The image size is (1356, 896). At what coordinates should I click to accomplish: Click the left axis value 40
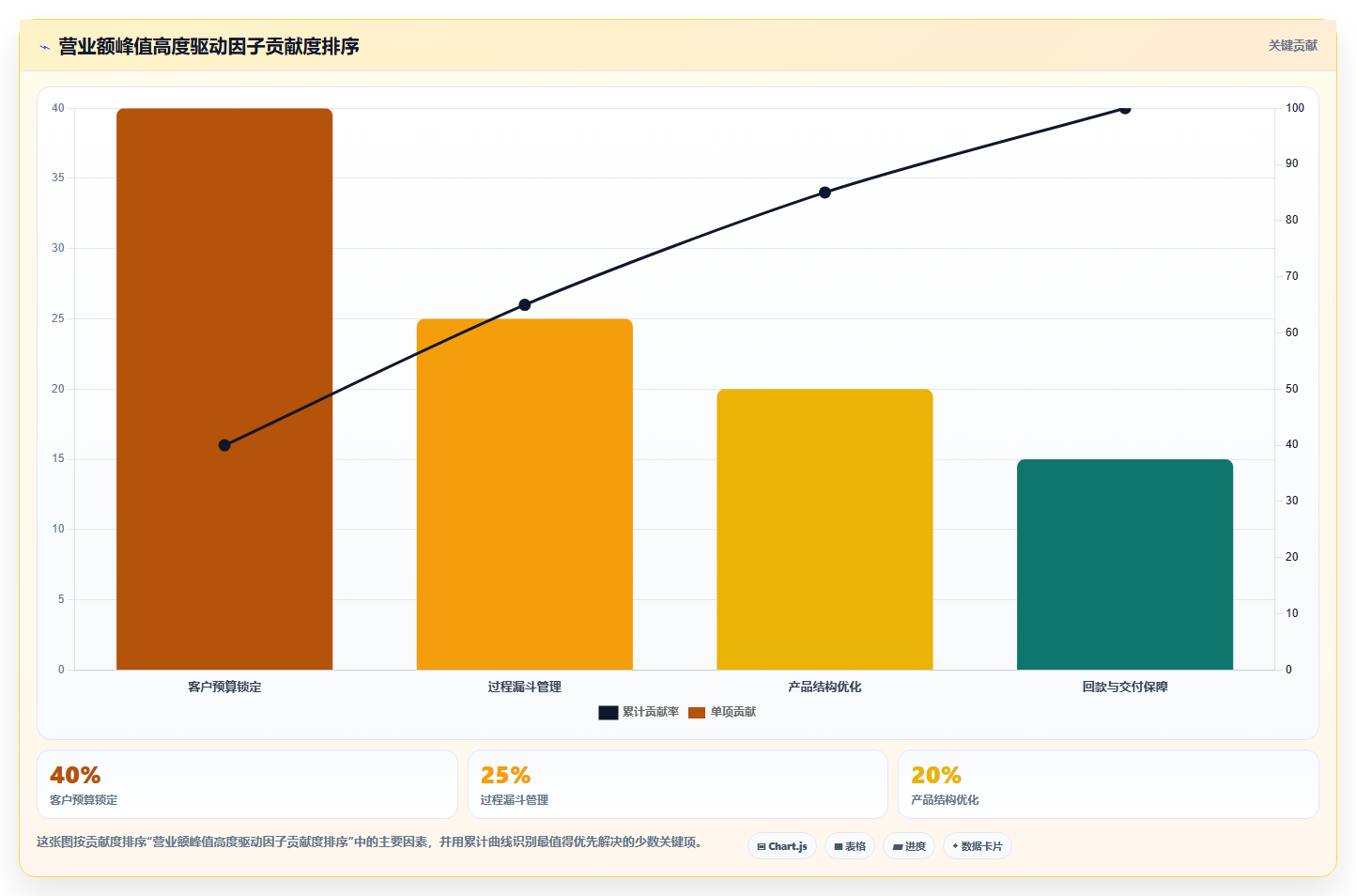58,108
